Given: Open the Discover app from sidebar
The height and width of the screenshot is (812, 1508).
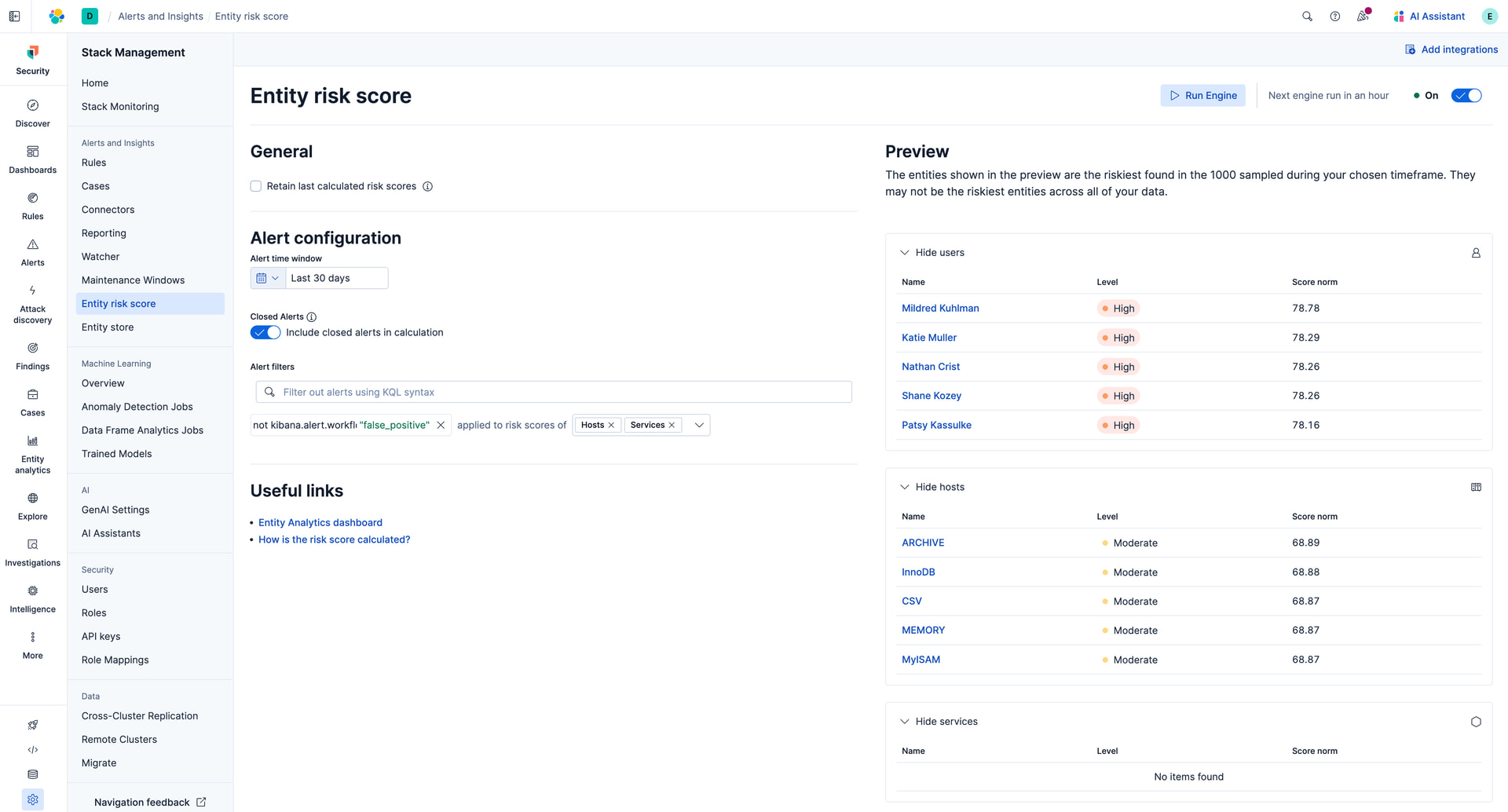Looking at the screenshot, I should (x=33, y=113).
